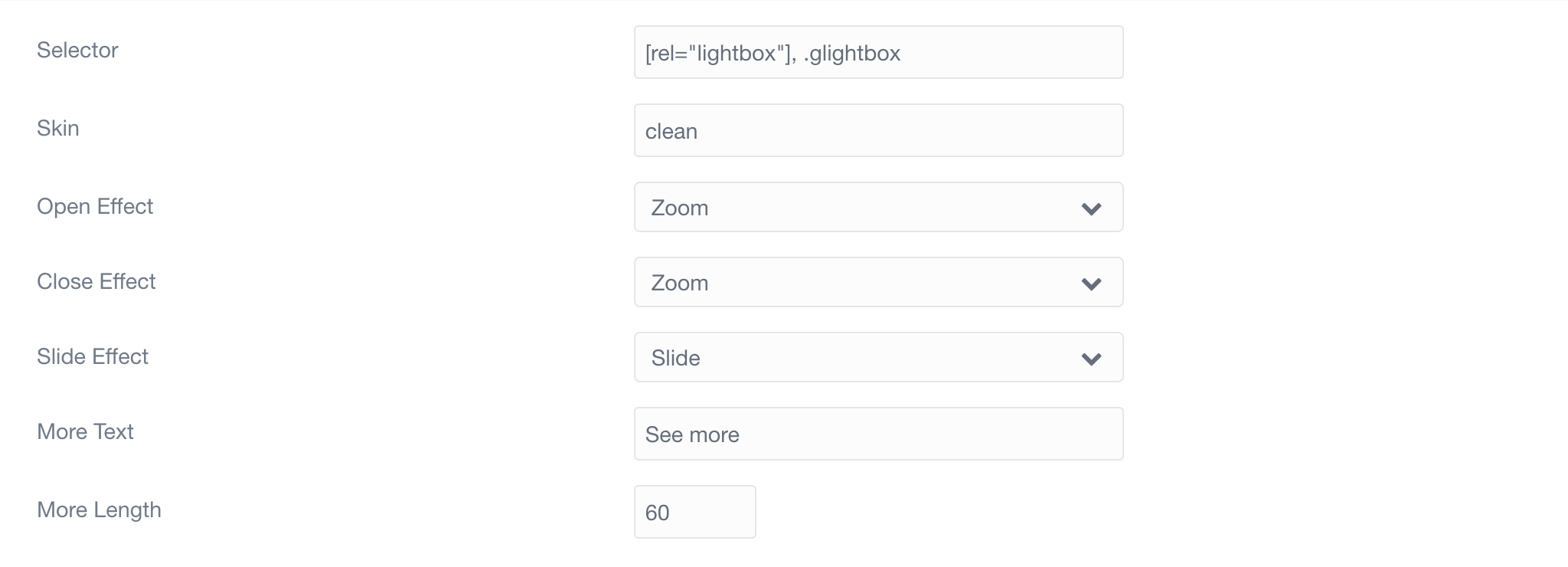Focus the More Text input box
Screen dimensions: 1568x567
pyautogui.click(x=878, y=434)
